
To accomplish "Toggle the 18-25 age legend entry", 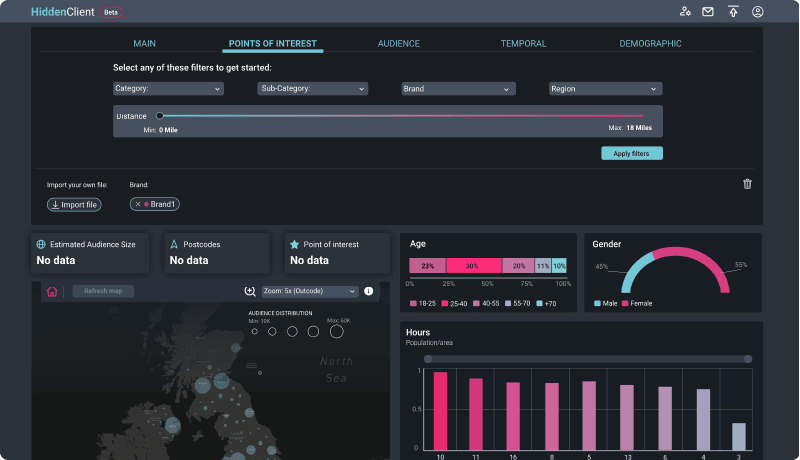I will [422, 303].
